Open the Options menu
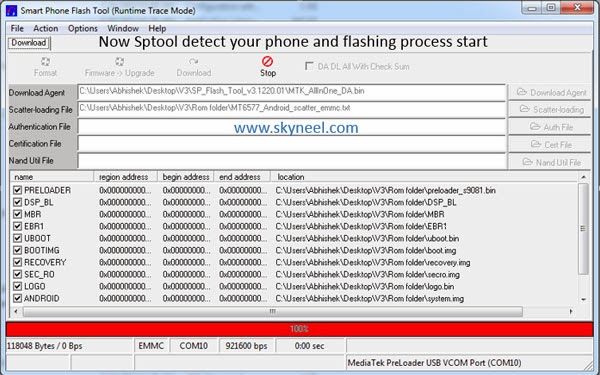600x375 pixels. coord(83,28)
